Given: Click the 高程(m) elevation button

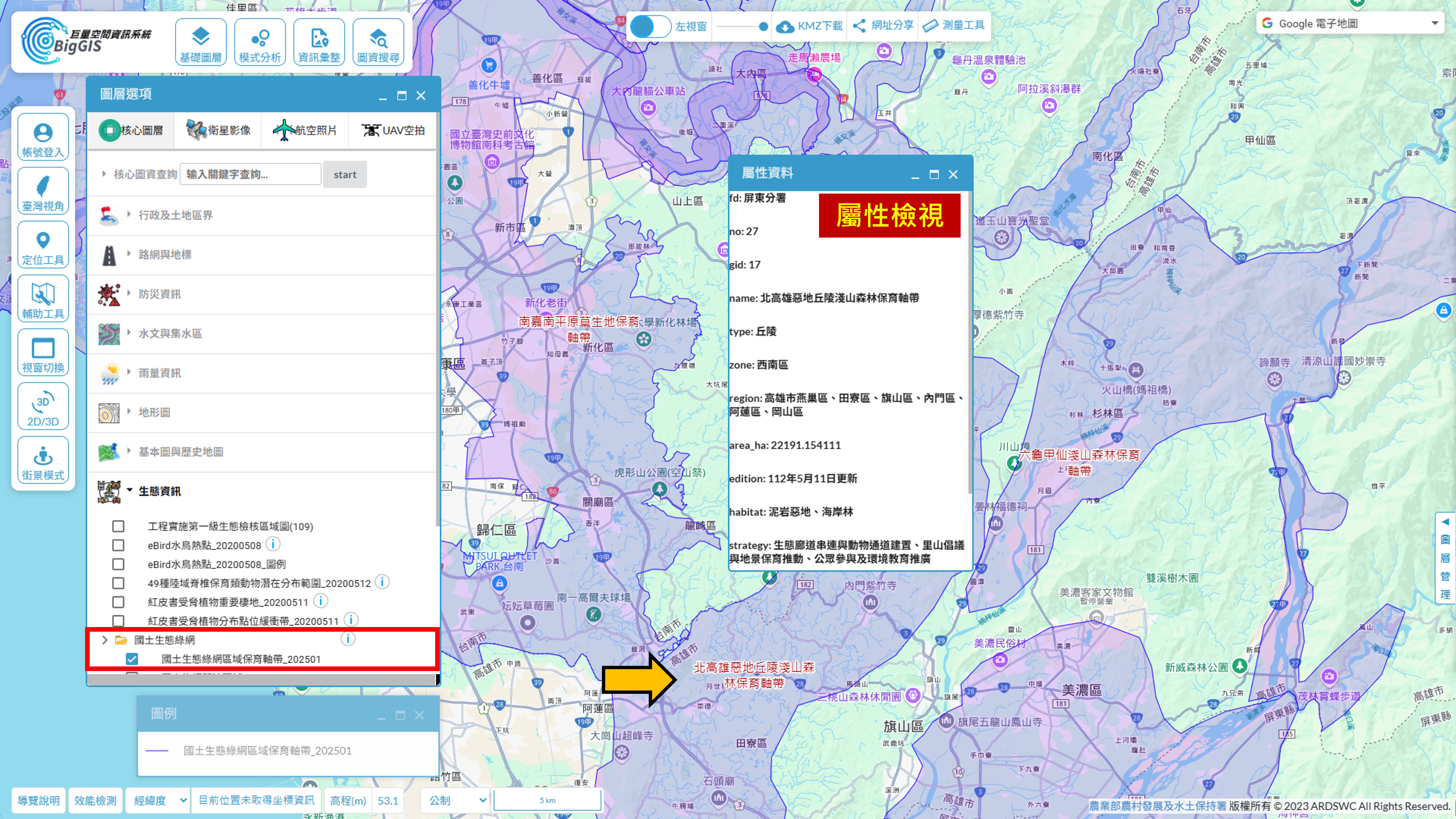Looking at the screenshot, I should click(347, 800).
